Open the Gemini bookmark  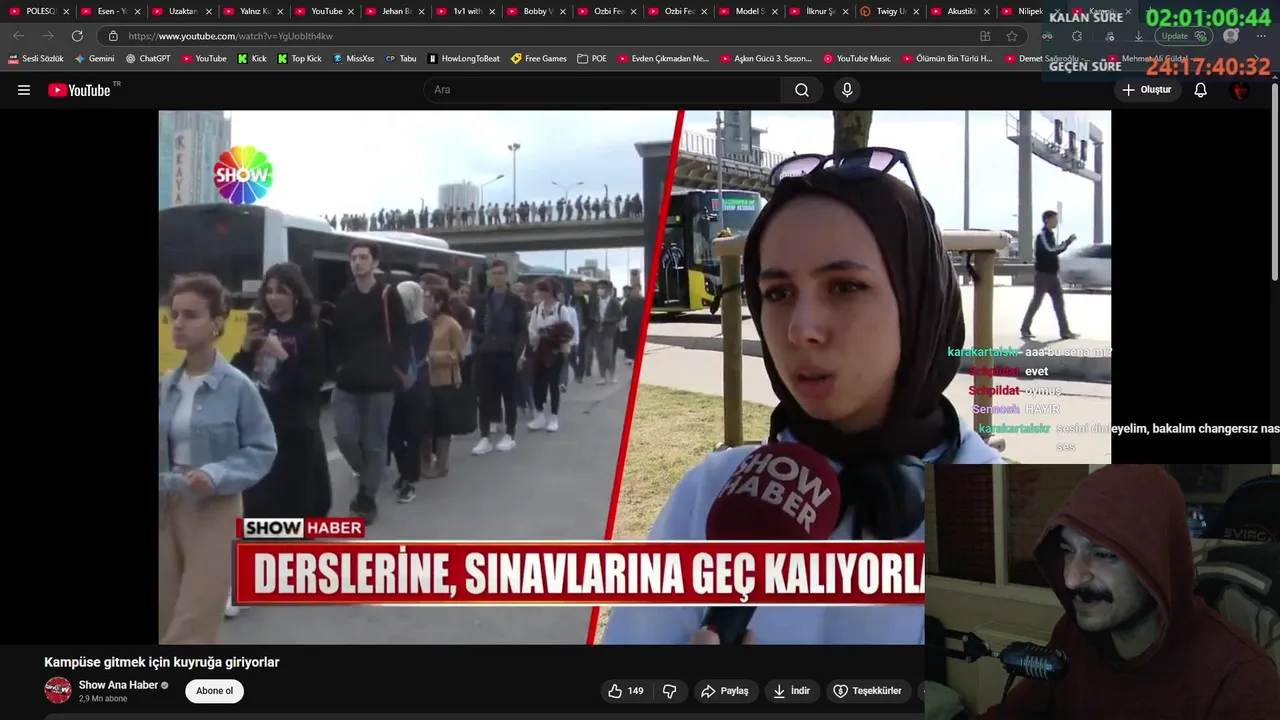point(95,59)
